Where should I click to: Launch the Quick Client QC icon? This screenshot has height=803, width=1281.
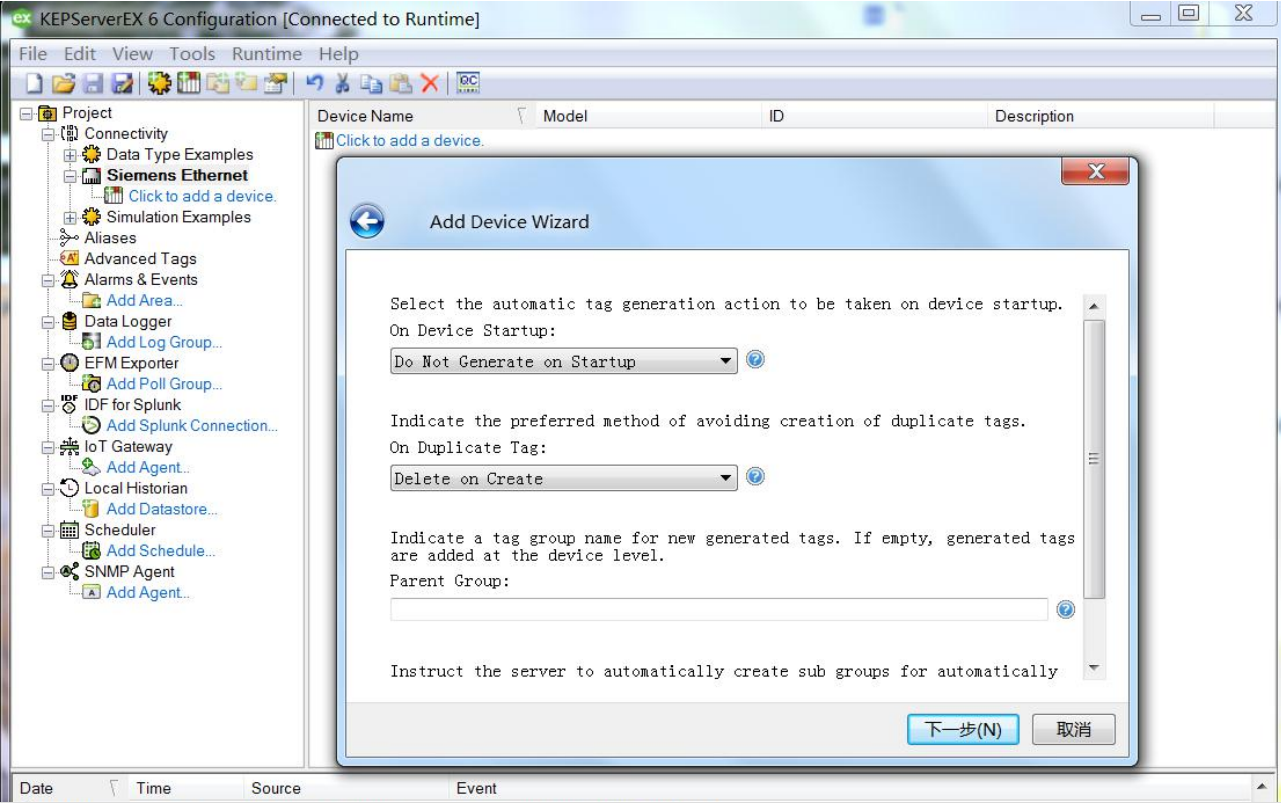tap(468, 84)
